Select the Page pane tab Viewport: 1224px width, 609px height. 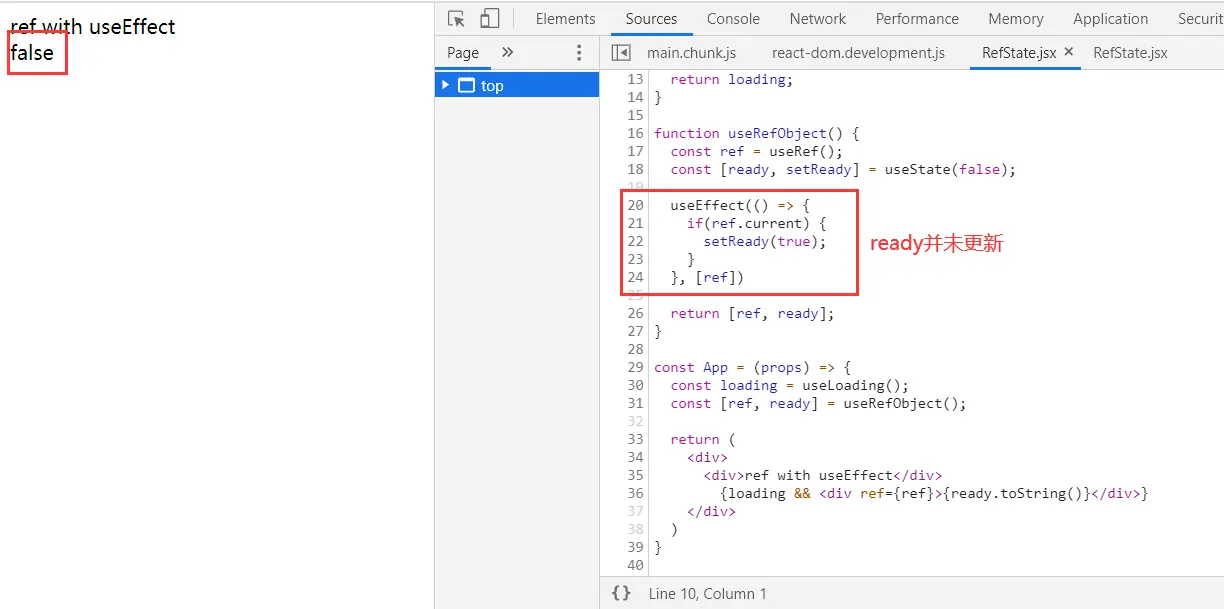point(463,53)
